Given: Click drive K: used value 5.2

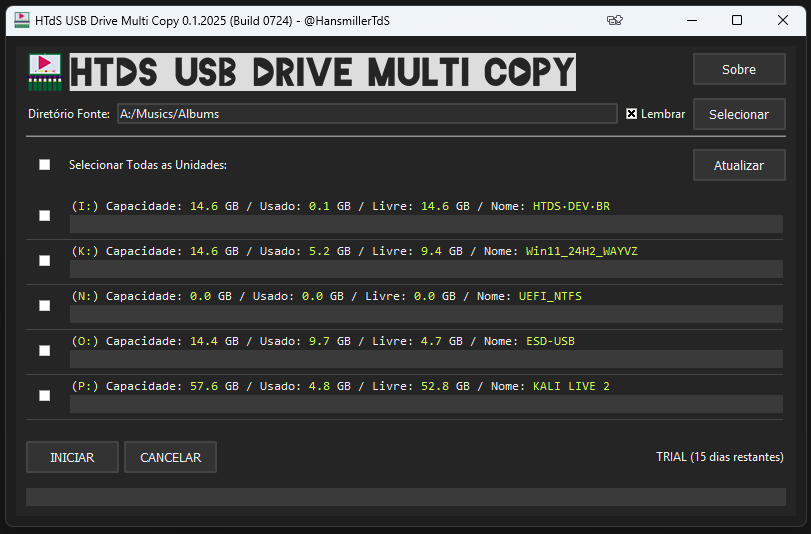Looking at the screenshot, I should 319,251.
